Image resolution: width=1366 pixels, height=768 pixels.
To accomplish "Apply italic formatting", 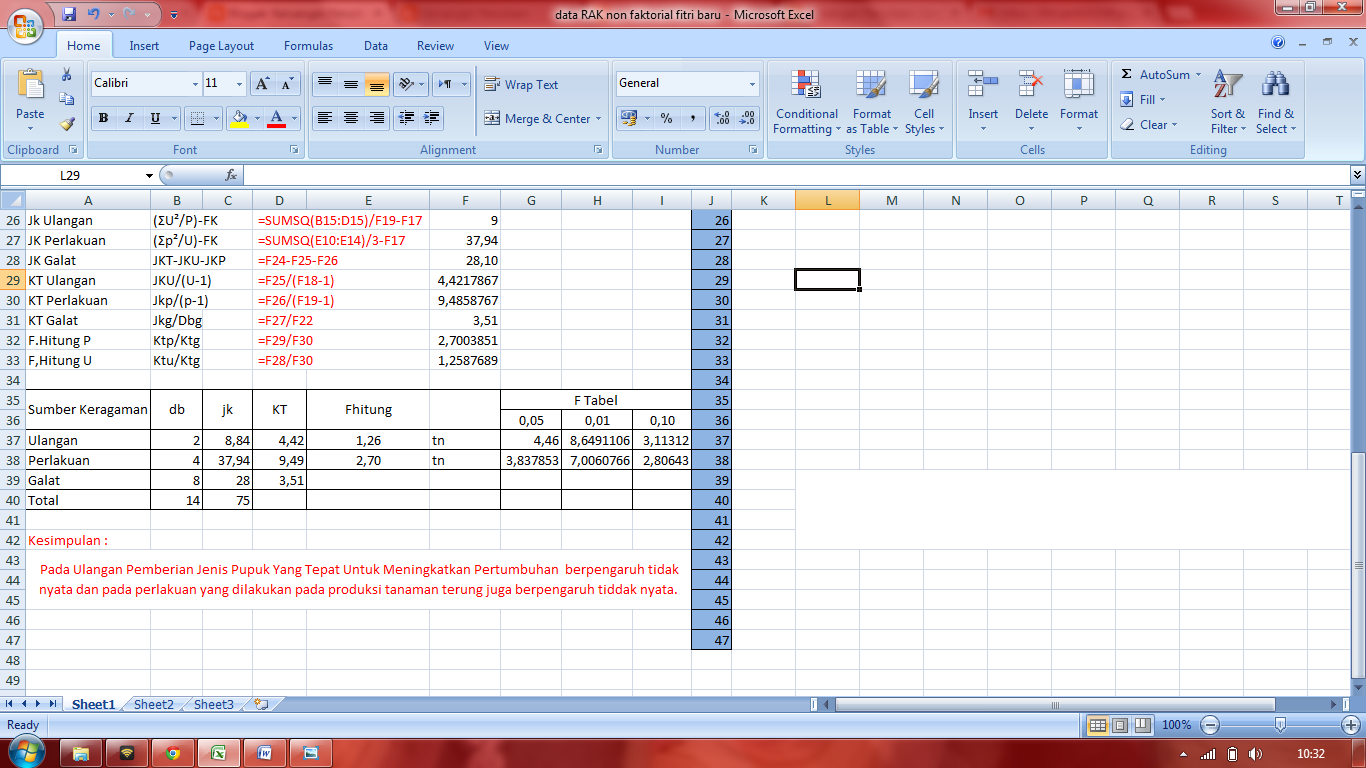I will tap(127, 117).
